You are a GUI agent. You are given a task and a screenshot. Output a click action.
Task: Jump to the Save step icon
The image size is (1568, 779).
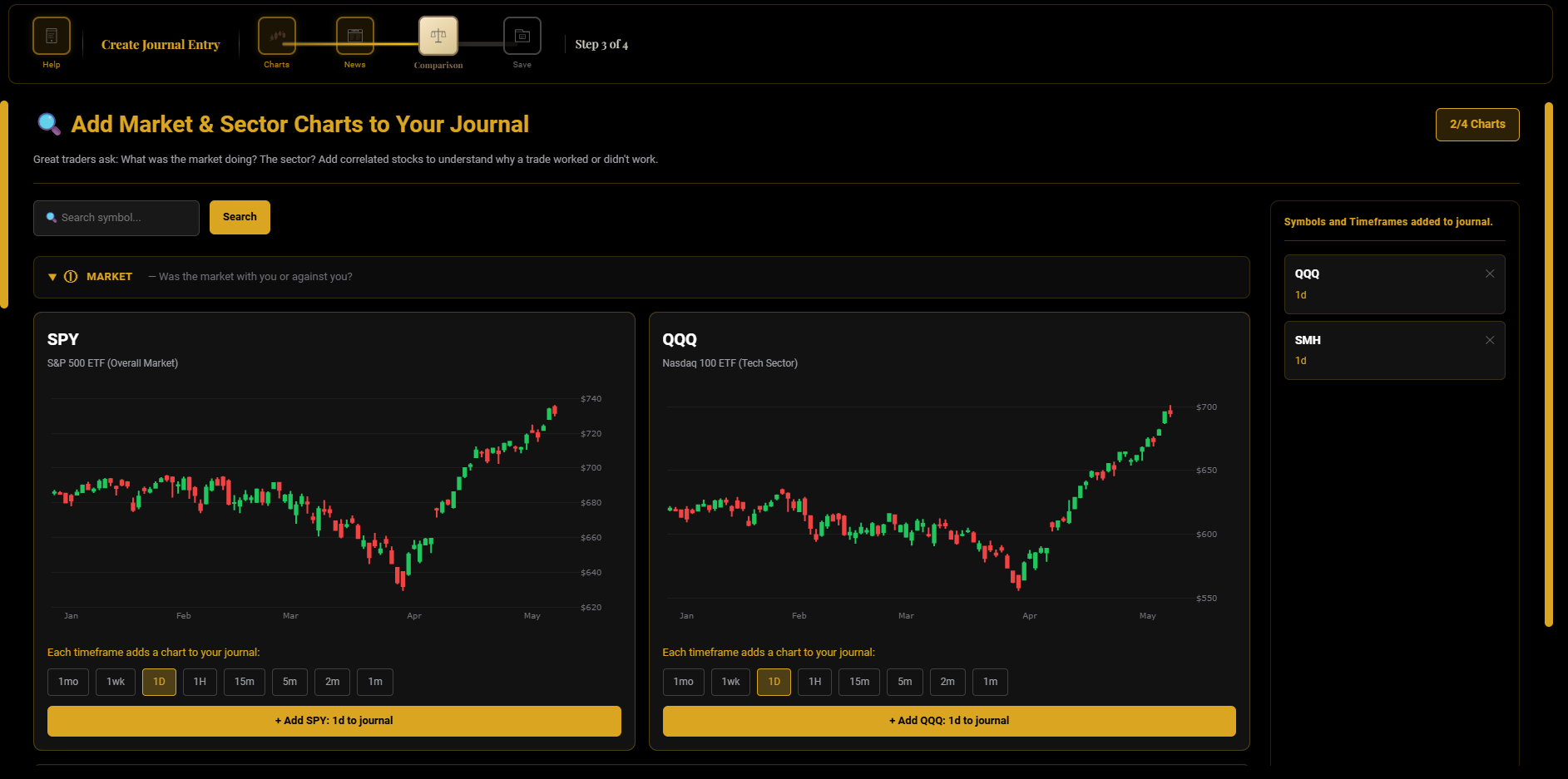522,36
